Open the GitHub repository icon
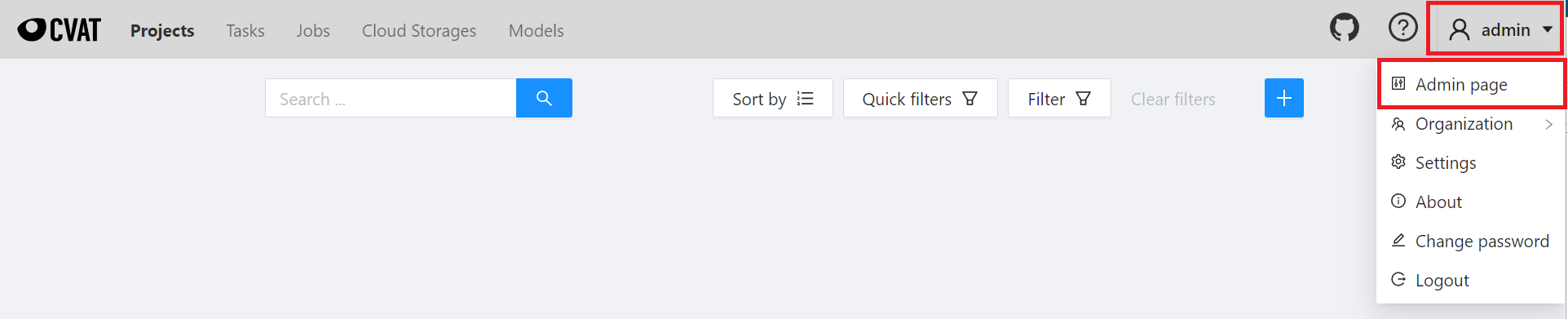The width and height of the screenshot is (1568, 319). [x=1345, y=29]
